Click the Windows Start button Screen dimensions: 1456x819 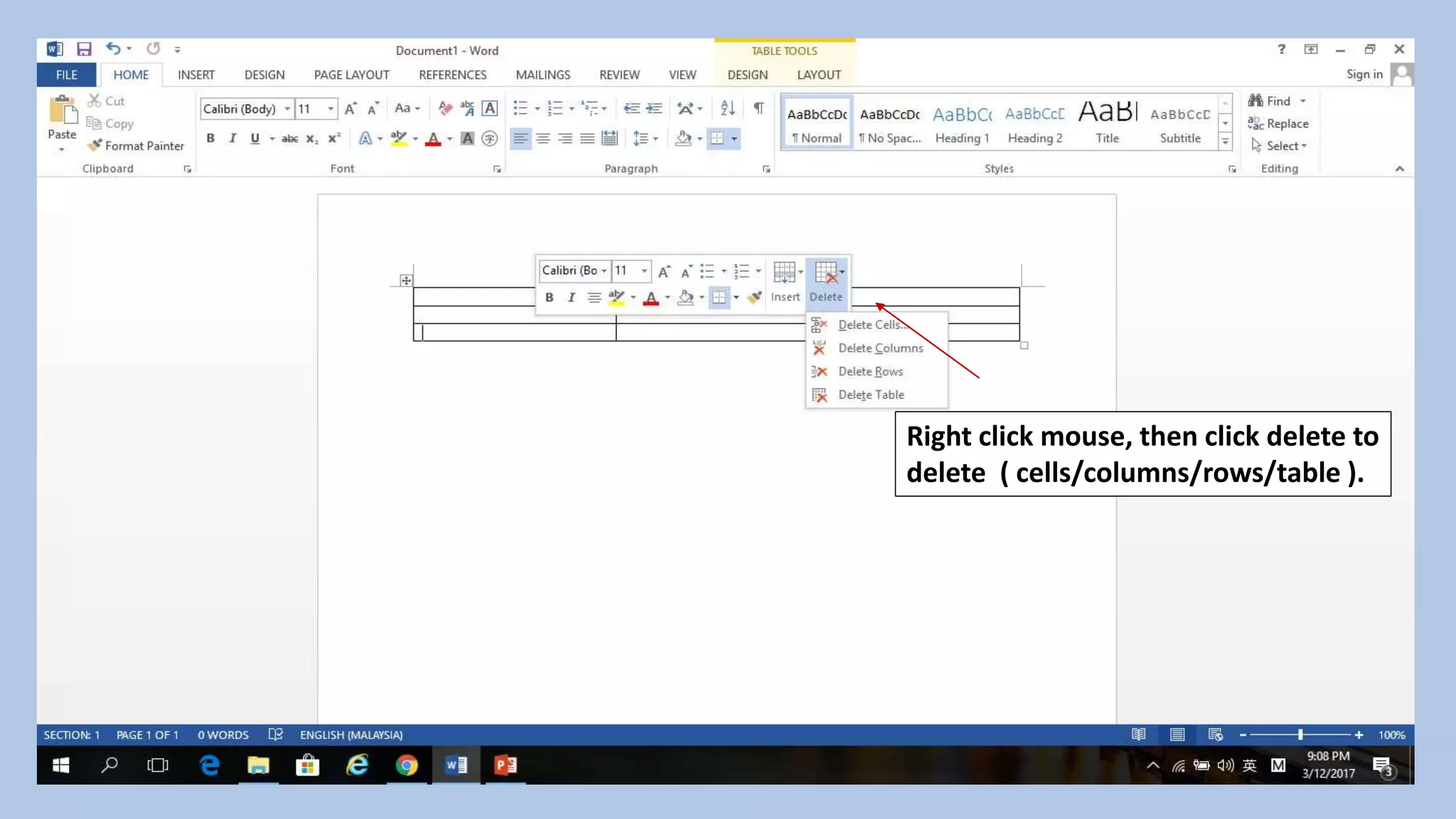coord(61,765)
